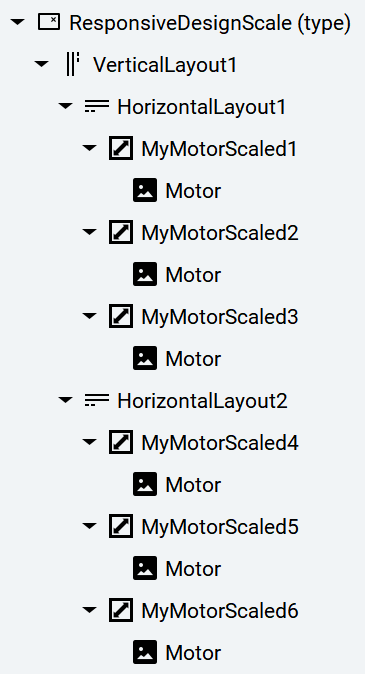
Task: Click the scale icon beside MyMotorScaled5
Action: [121, 527]
